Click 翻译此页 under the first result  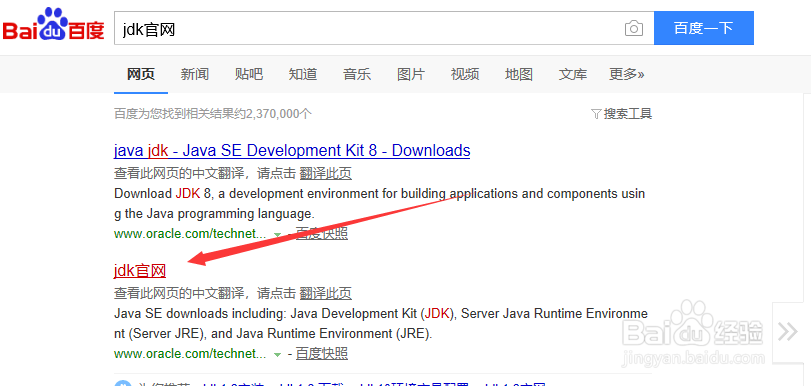(x=326, y=173)
